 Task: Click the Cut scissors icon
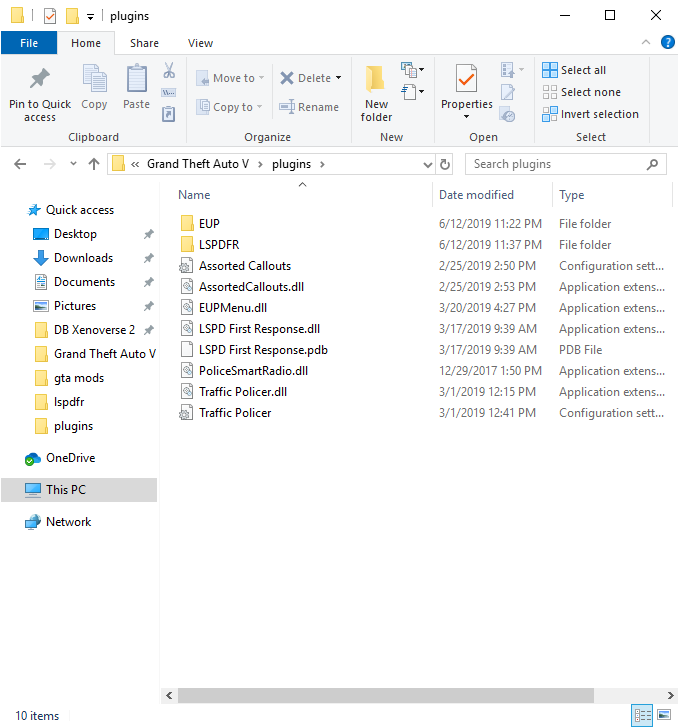click(x=169, y=70)
